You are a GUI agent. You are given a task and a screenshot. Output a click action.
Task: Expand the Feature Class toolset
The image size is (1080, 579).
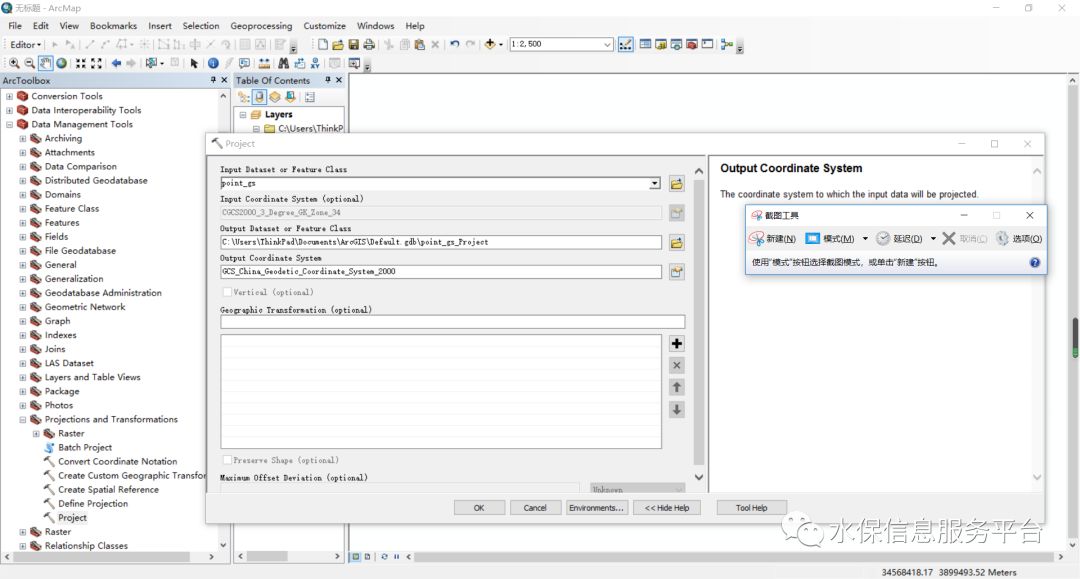pyautogui.click(x=23, y=209)
